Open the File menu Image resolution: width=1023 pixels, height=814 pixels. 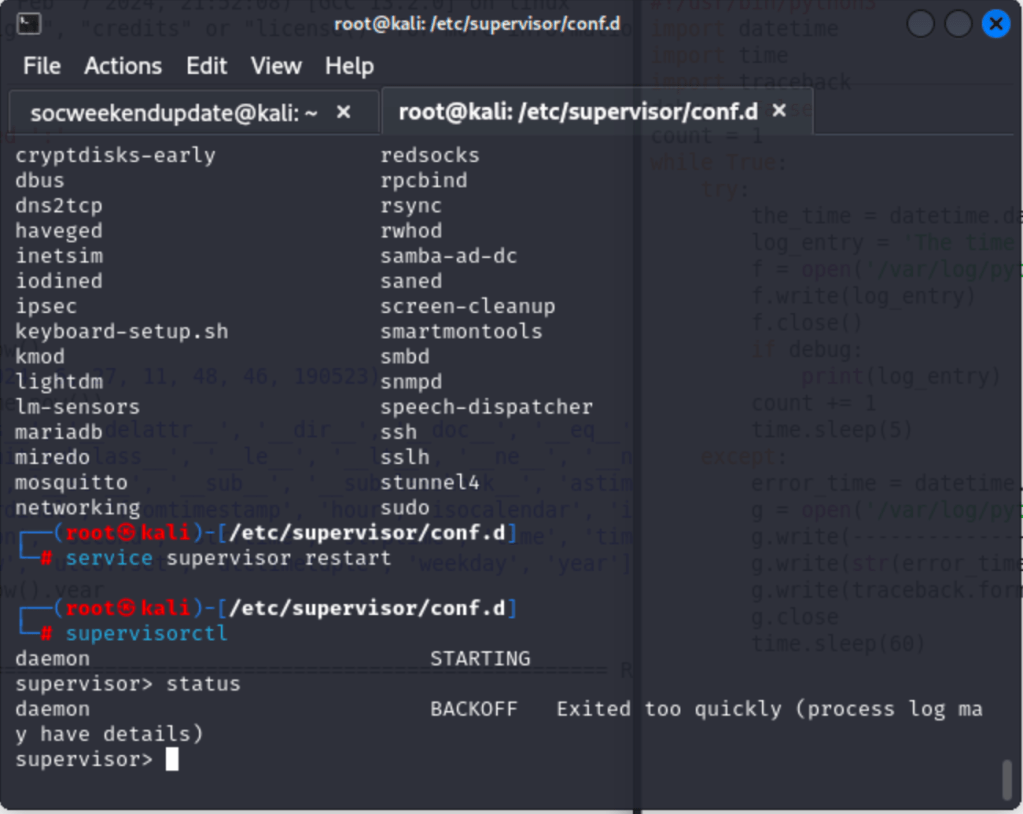pos(42,66)
